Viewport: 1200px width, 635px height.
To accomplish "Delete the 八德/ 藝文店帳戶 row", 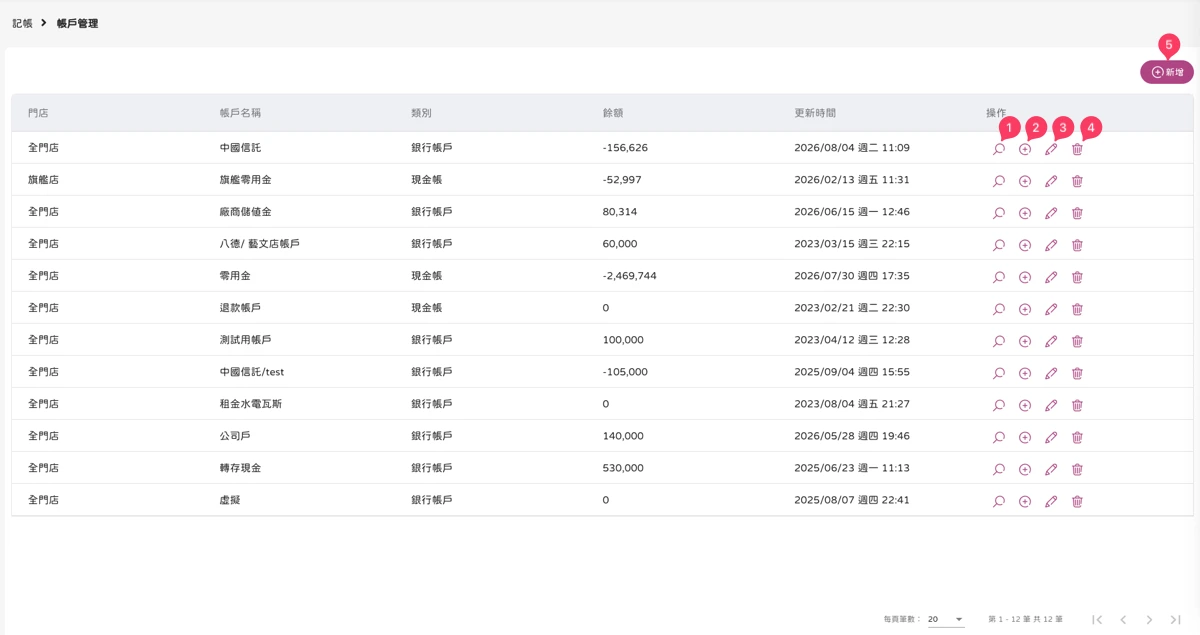I will click(1077, 245).
